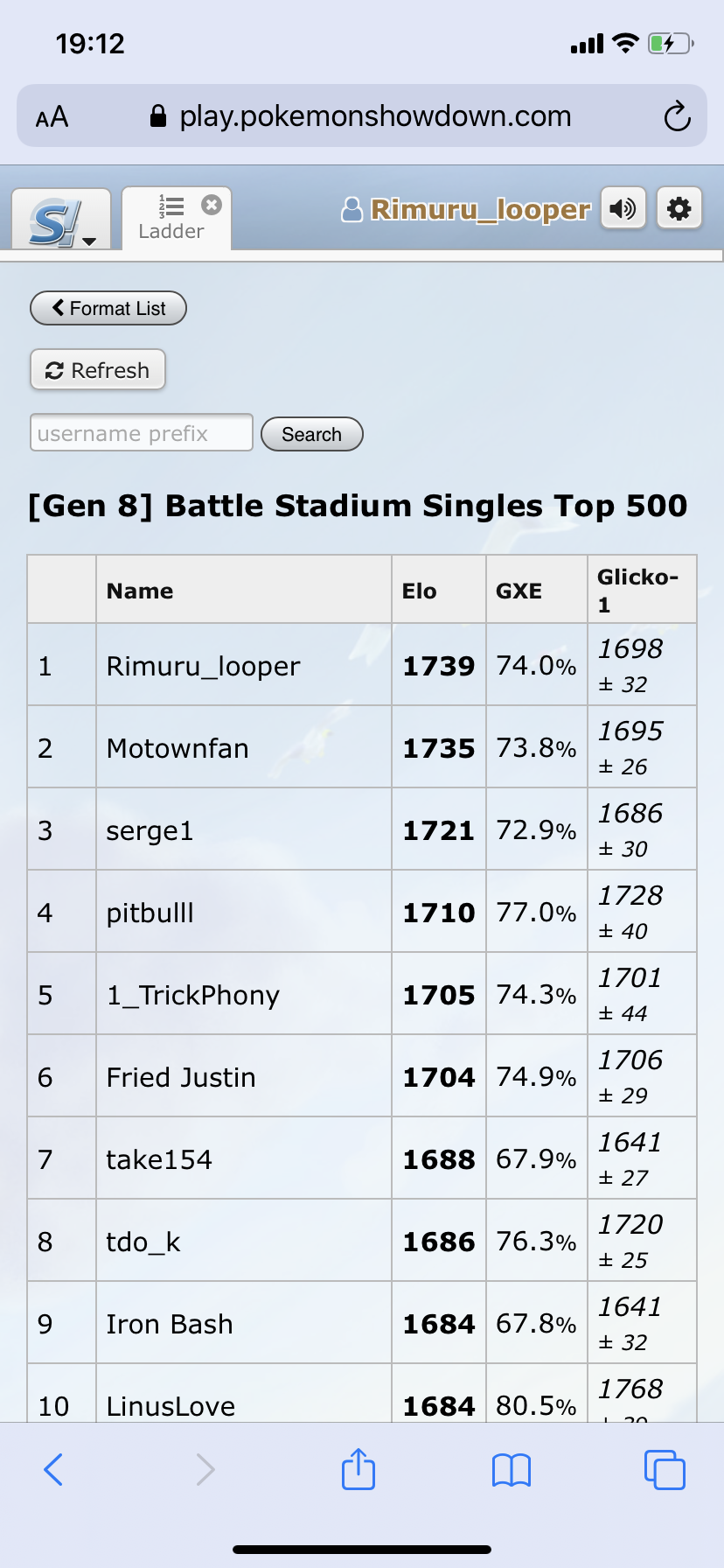The width and height of the screenshot is (724, 1568).
Task: Open the settings gear menu
Action: [x=679, y=208]
